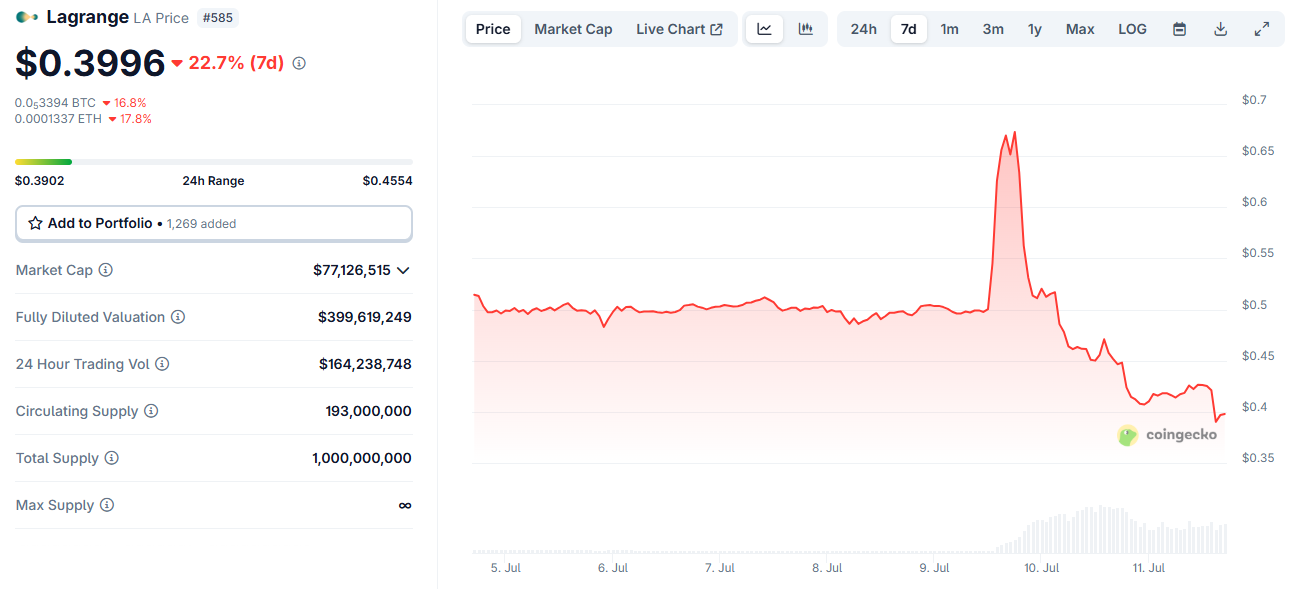Click the 24h Range progress bar
The width and height of the screenshot is (1299, 589).
point(213,161)
